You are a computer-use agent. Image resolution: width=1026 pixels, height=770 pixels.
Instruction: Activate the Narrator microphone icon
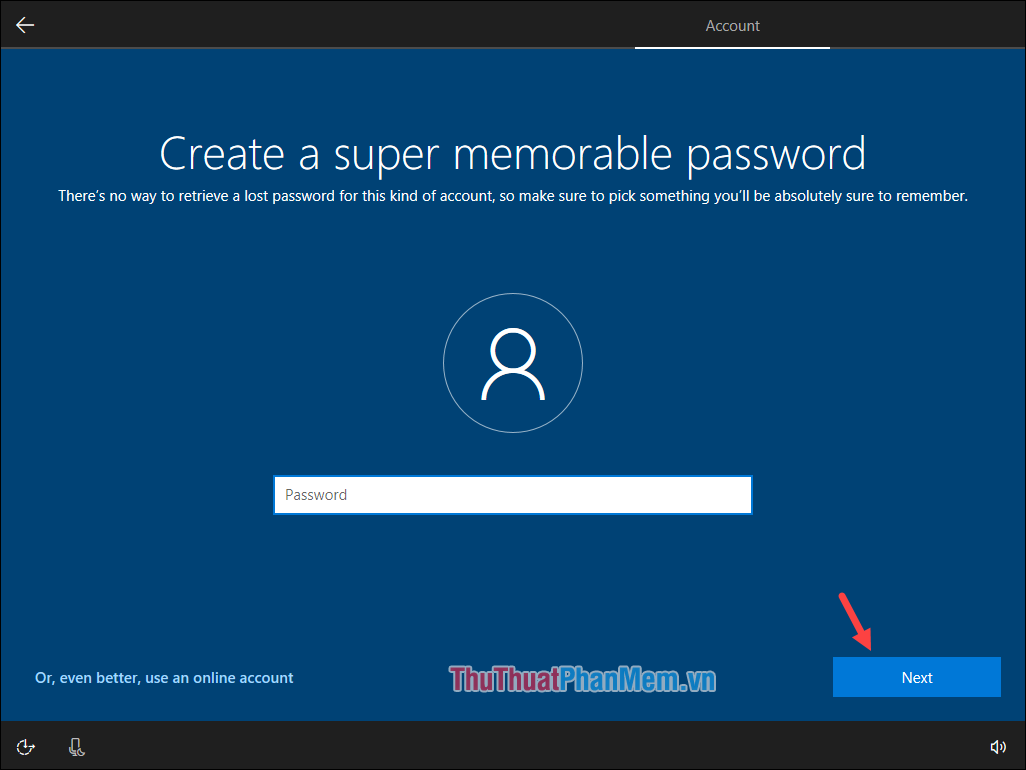[76, 746]
